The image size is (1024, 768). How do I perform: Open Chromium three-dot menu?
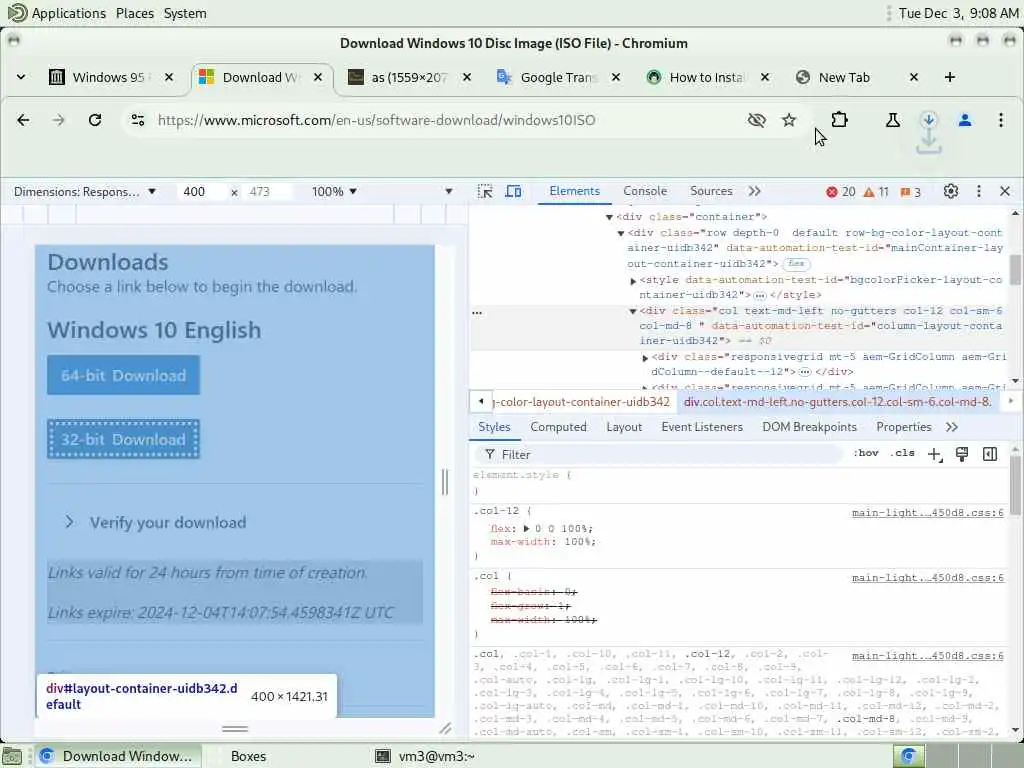coord(1000,120)
